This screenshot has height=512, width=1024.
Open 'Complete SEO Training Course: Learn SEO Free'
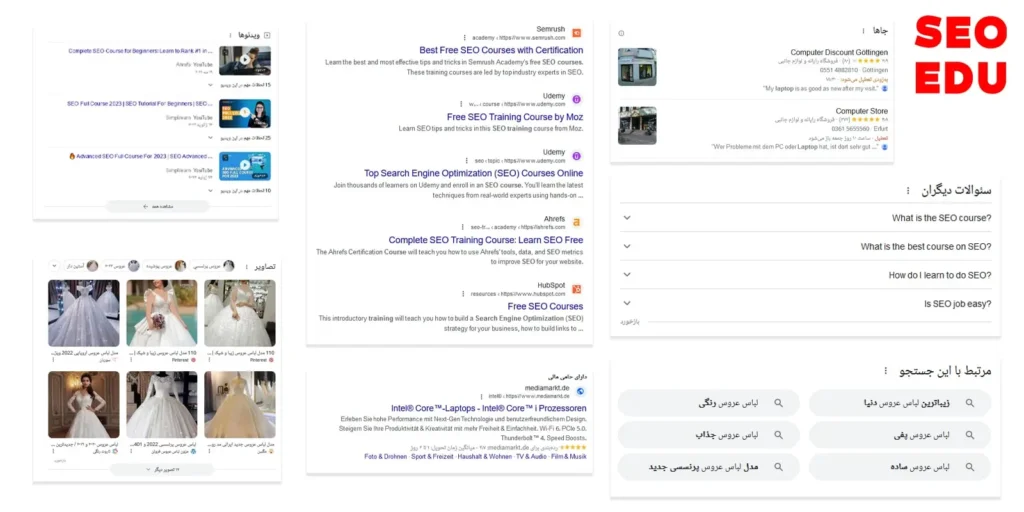tap(486, 240)
